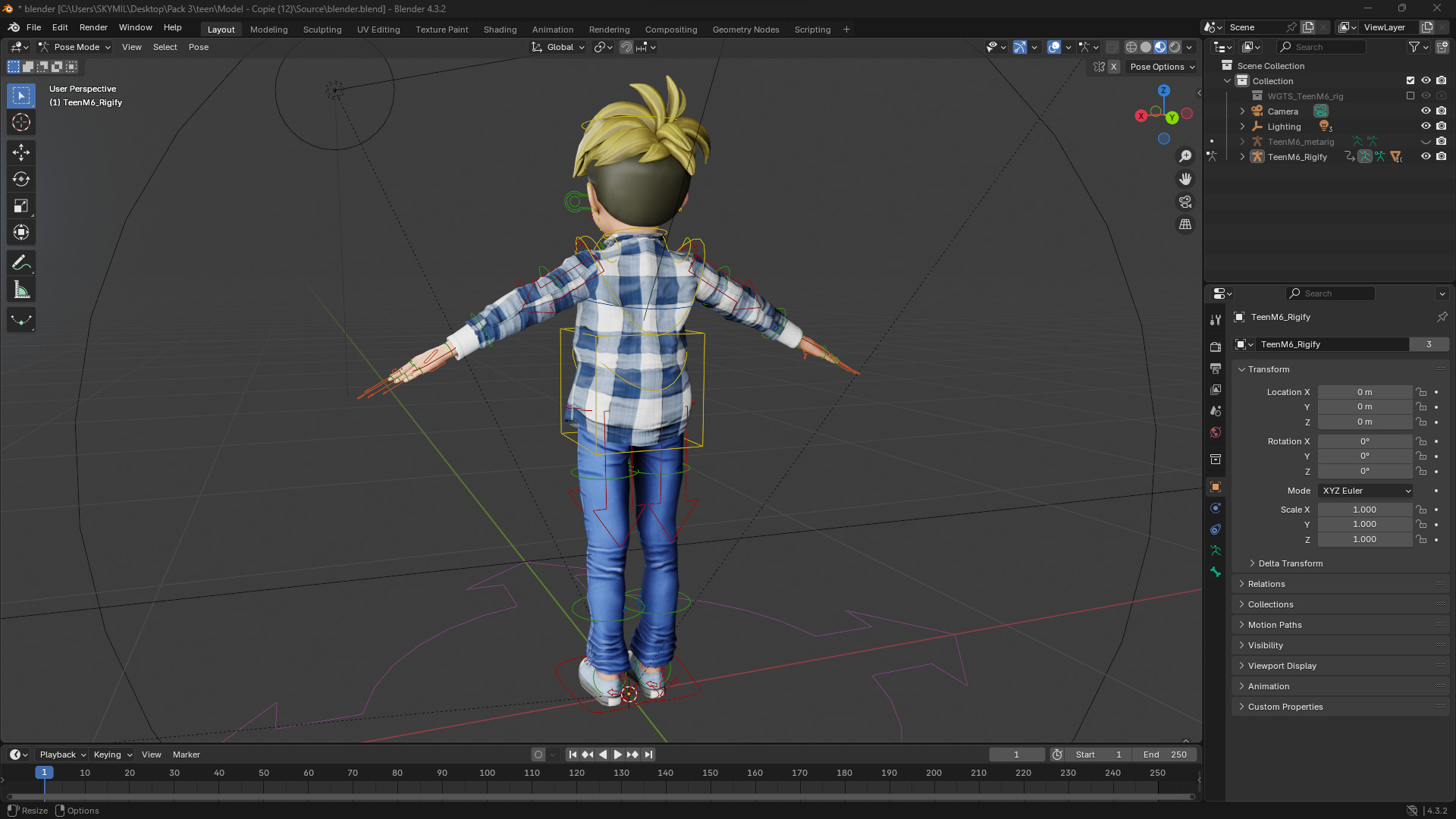Open the Render properties tab
This screenshot has height=819, width=1456.
point(1216,347)
